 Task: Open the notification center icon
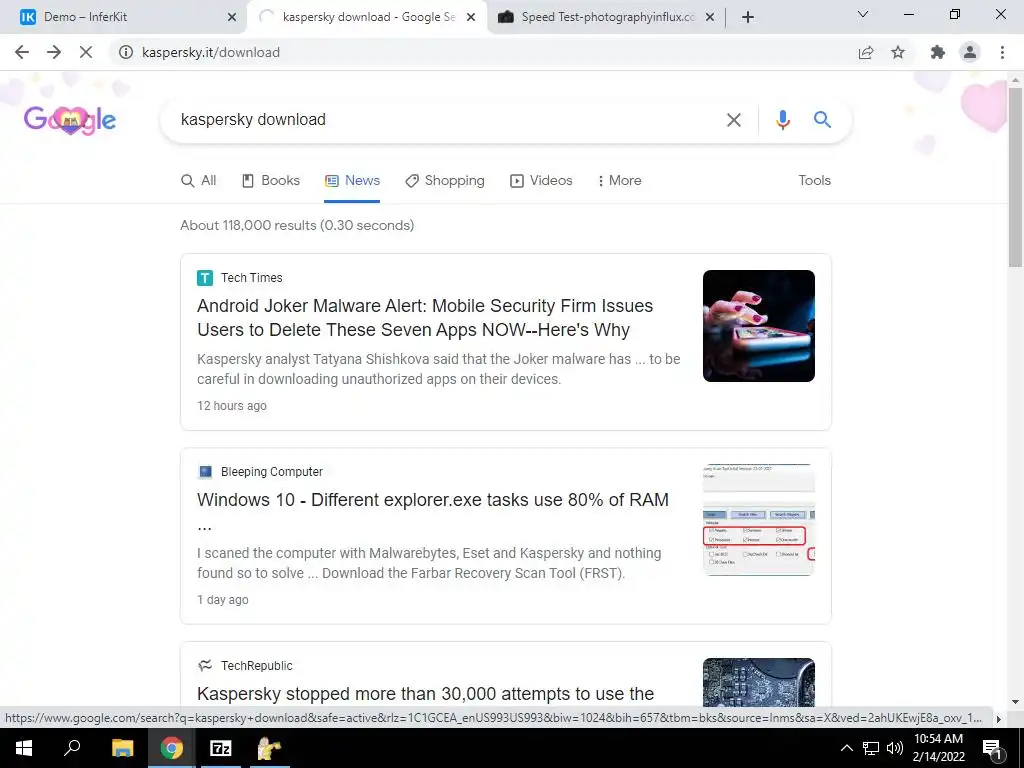point(992,749)
